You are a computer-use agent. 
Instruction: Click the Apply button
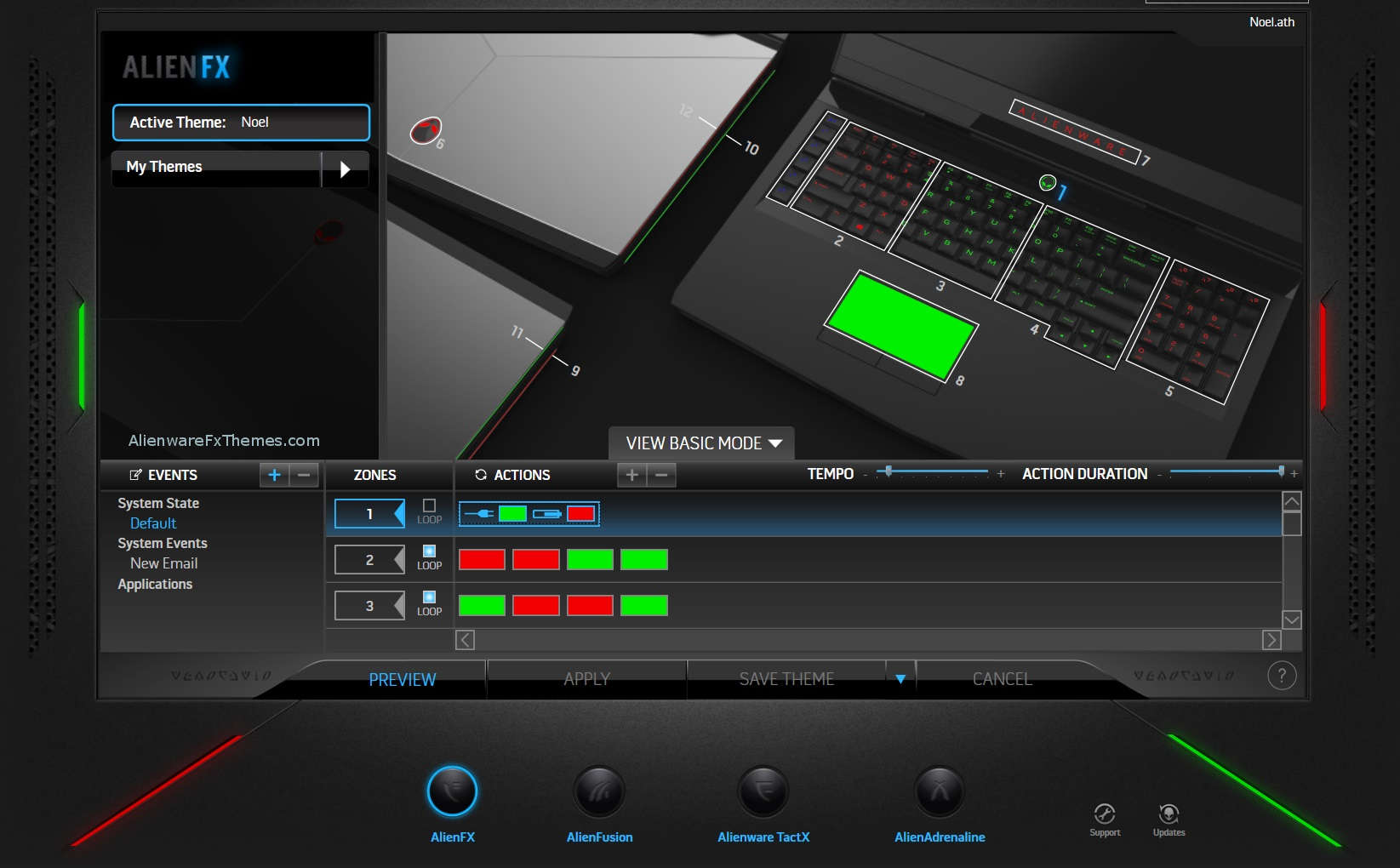pyautogui.click(x=586, y=679)
